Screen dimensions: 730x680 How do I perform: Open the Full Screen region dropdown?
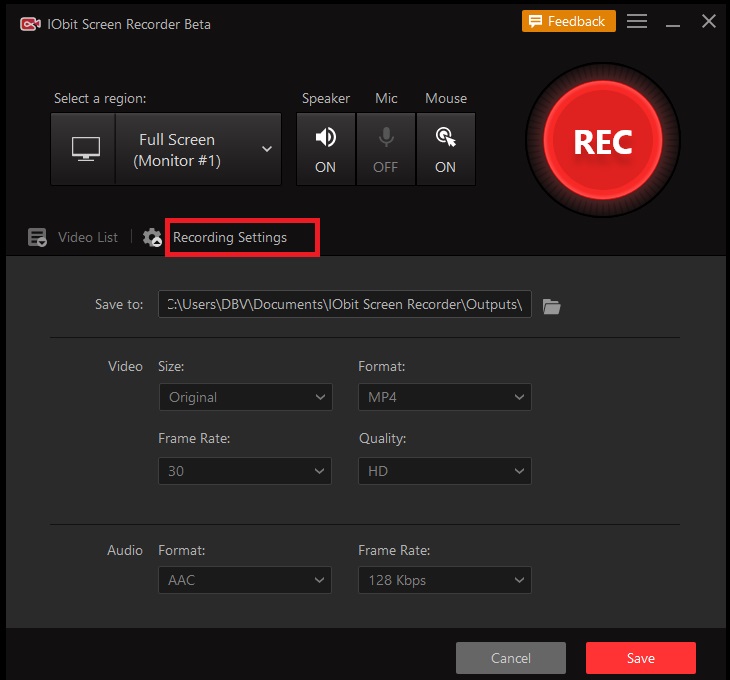(x=198, y=149)
